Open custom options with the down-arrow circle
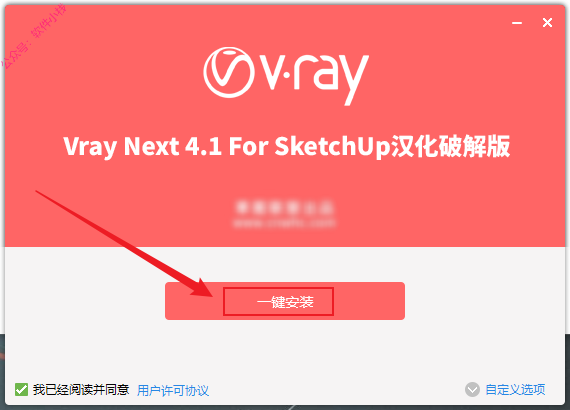The height and width of the screenshot is (410, 570). (472, 390)
